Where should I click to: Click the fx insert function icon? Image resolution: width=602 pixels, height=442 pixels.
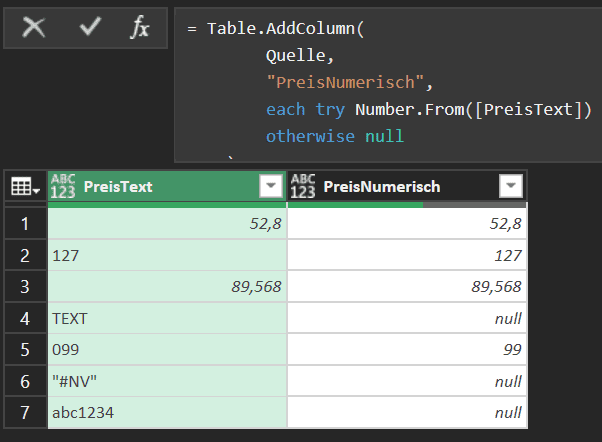click(140, 28)
